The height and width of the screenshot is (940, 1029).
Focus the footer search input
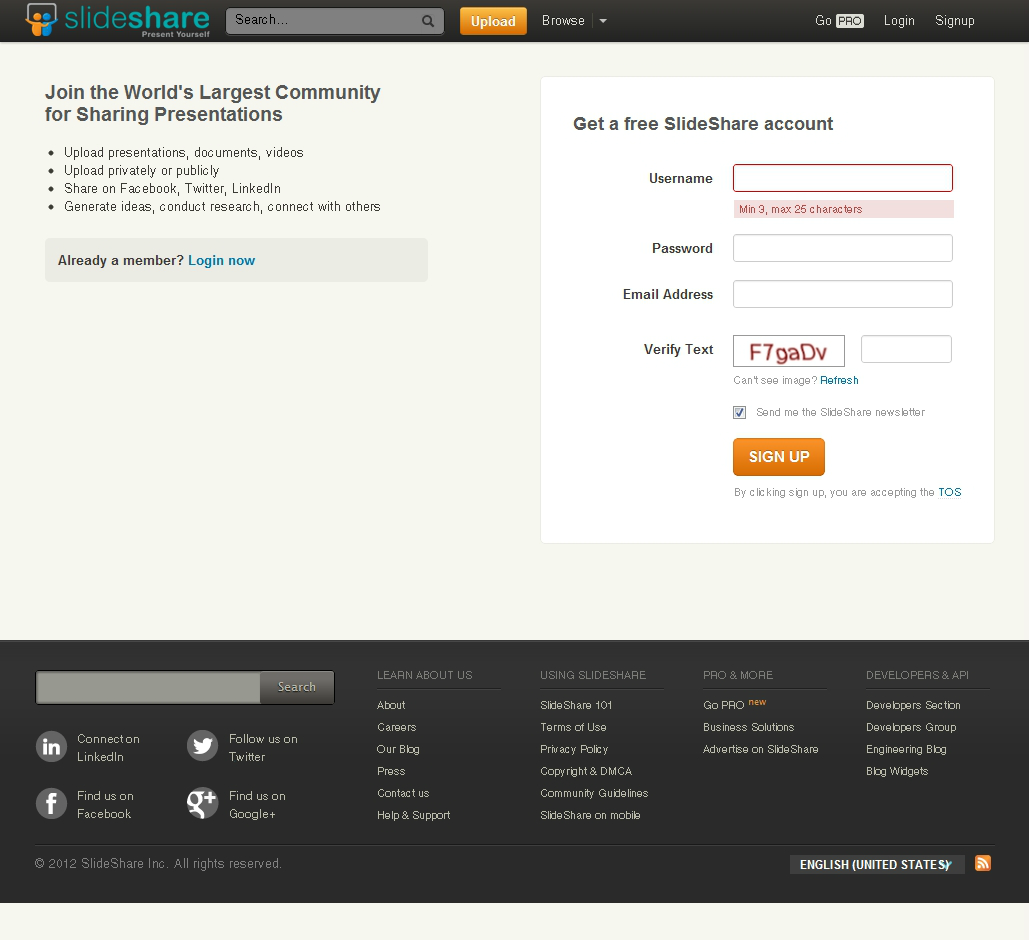point(149,687)
